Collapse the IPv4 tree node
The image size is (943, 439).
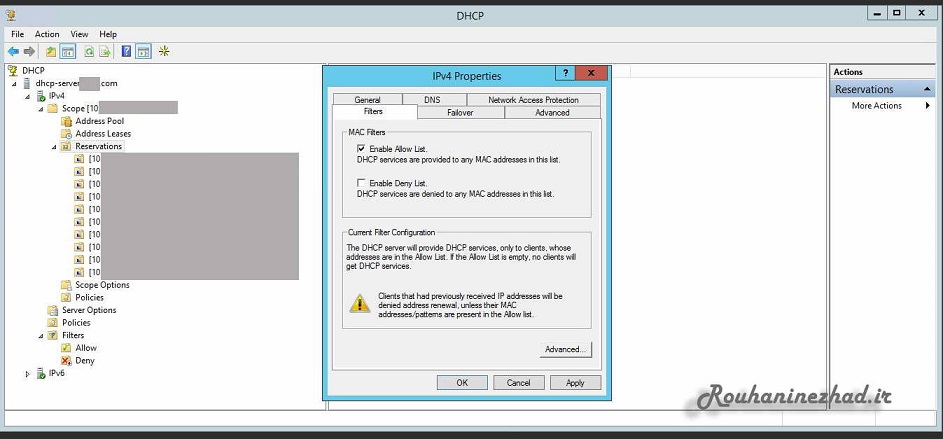(28, 96)
